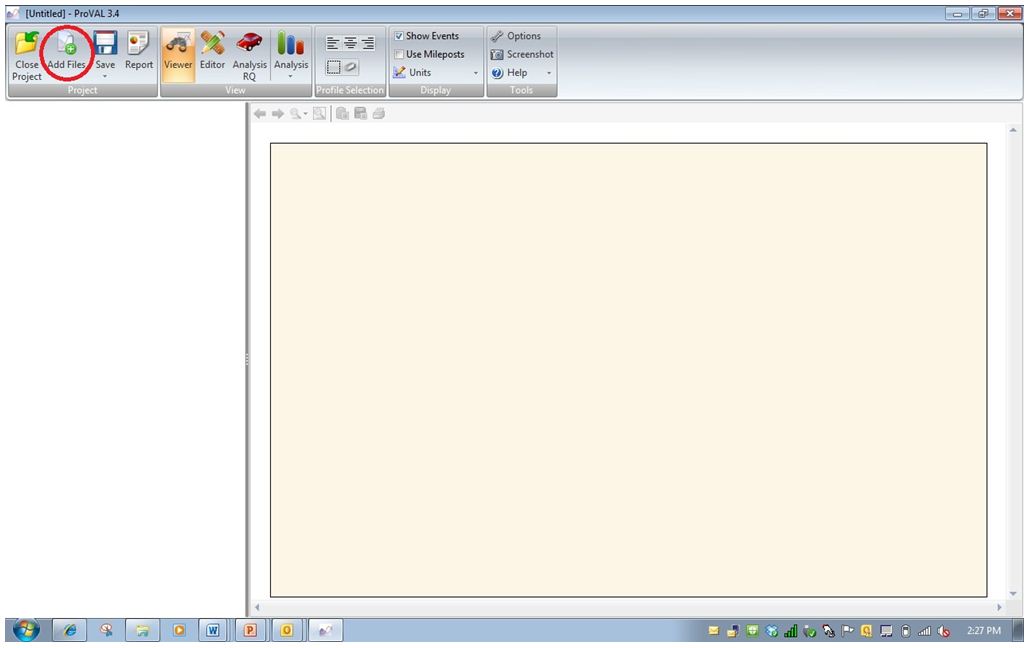
Task: Go forward with chart right arrow
Action: pos(278,114)
